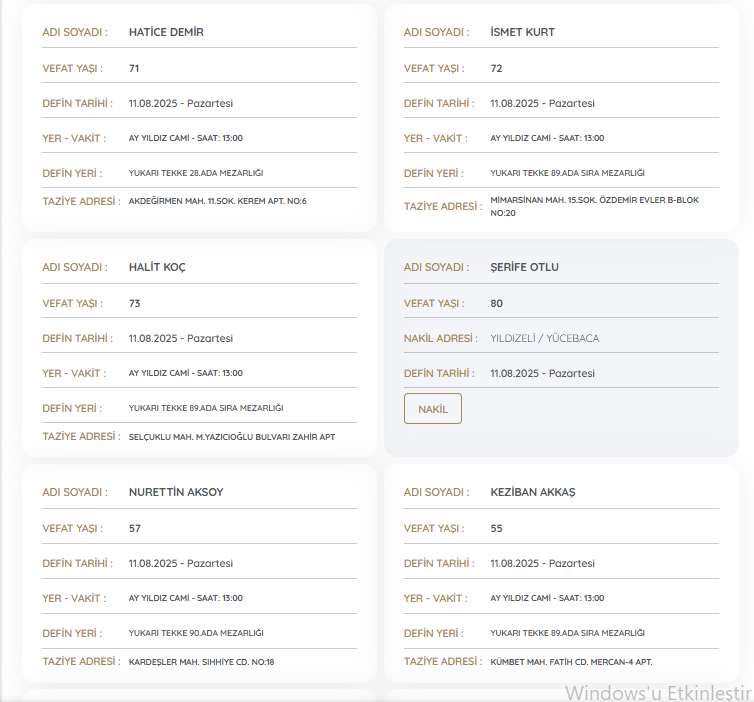Click the NAKİL button
The image size is (754, 702).
[x=432, y=409]
